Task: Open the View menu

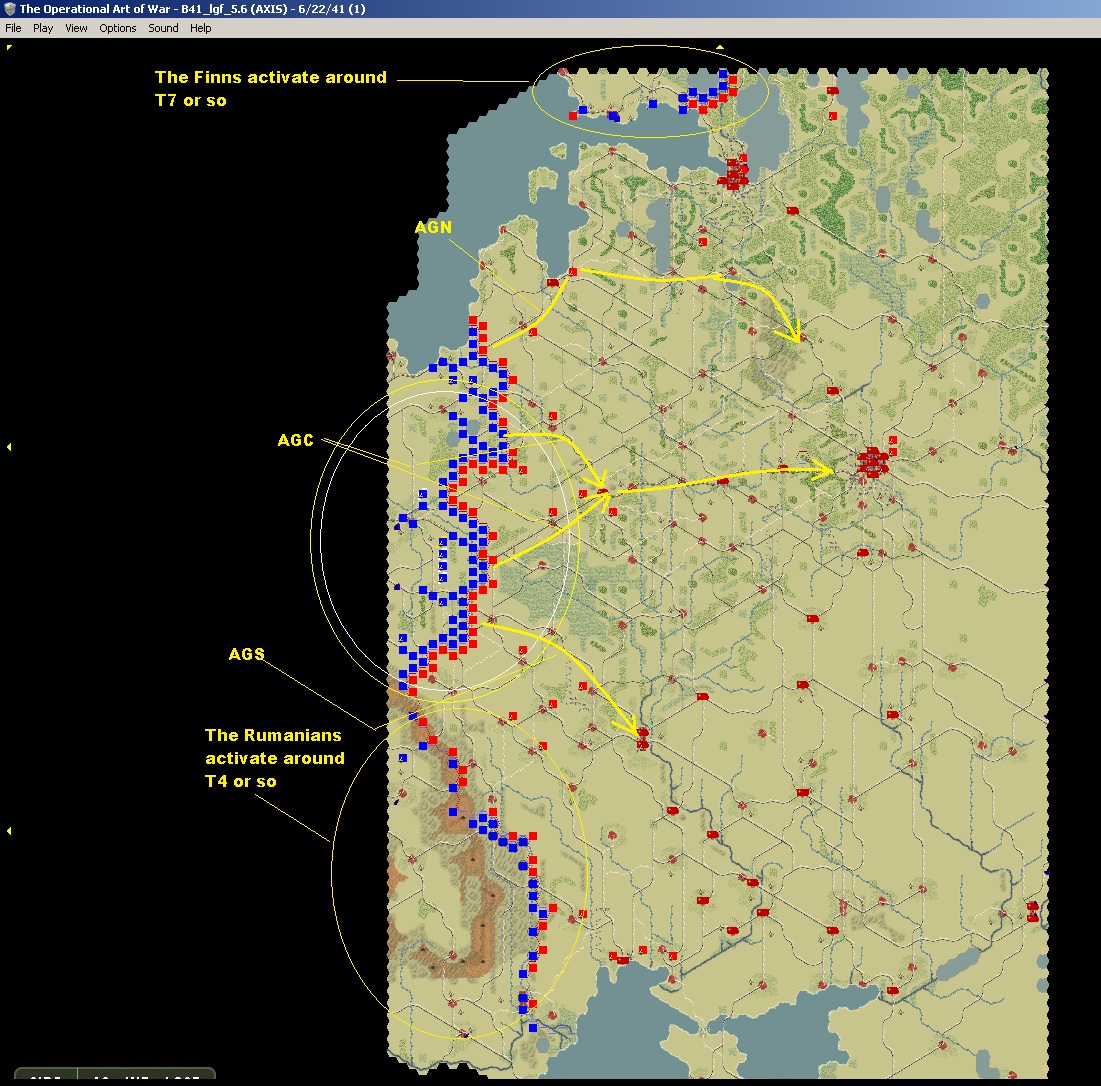Action: (76, 28)
